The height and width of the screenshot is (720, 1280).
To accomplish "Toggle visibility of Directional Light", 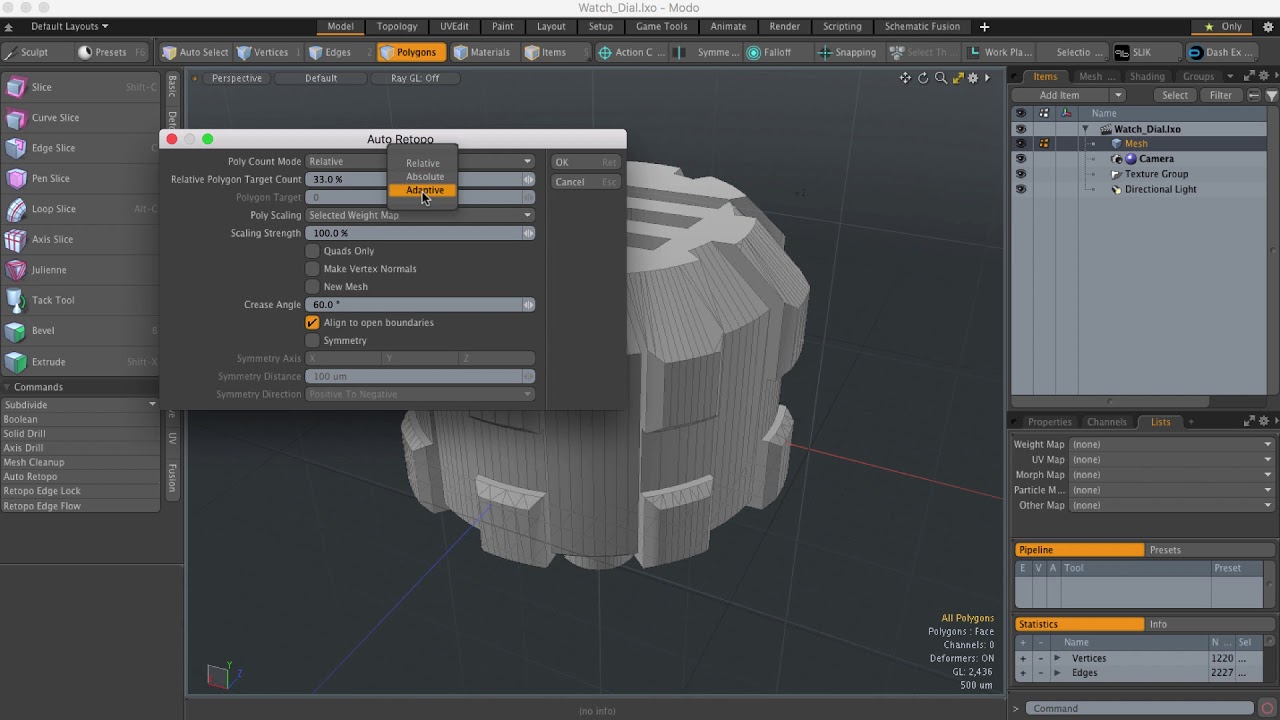I will pyautogui.click(x=1020, y=189).
